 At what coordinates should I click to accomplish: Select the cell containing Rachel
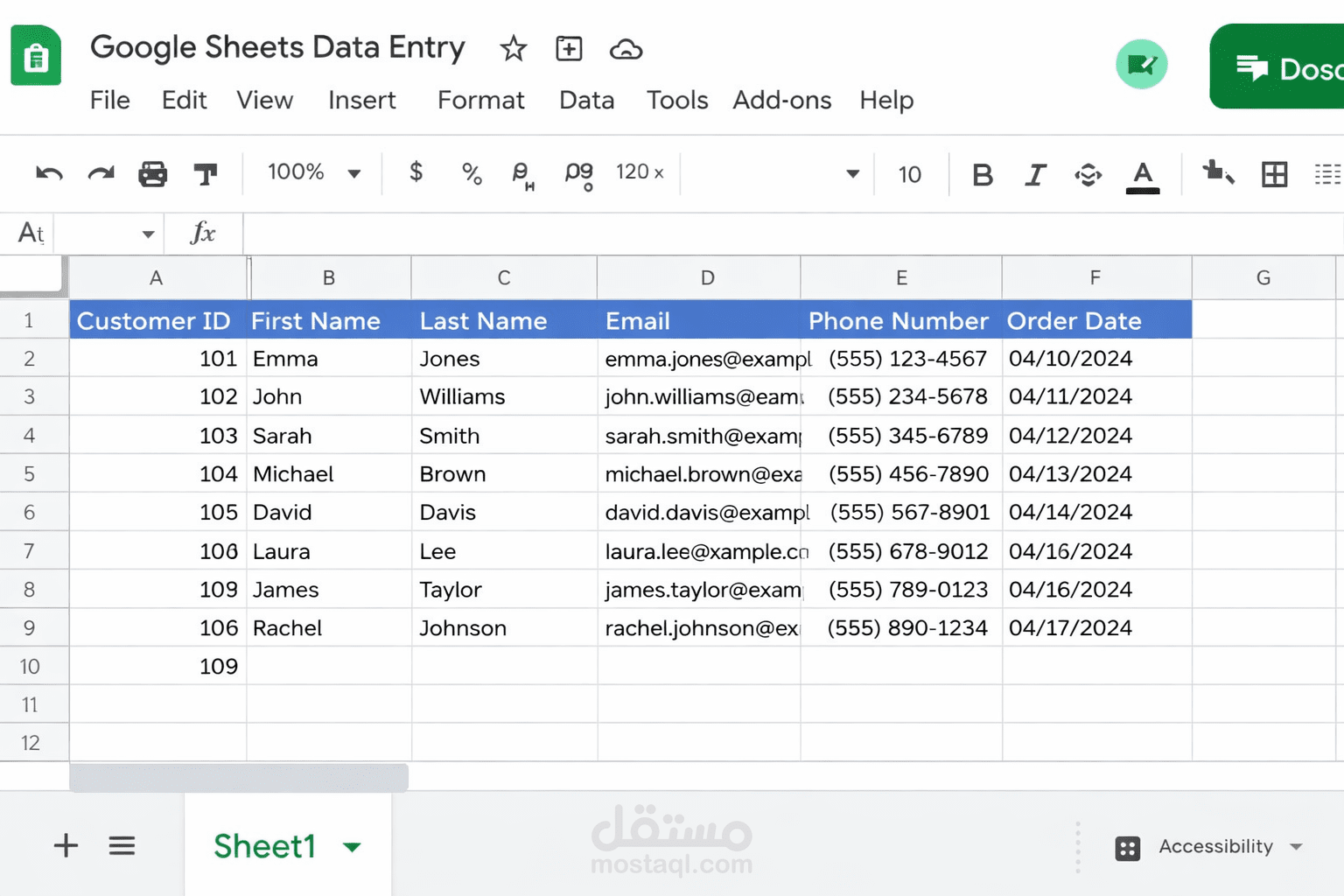329,628
